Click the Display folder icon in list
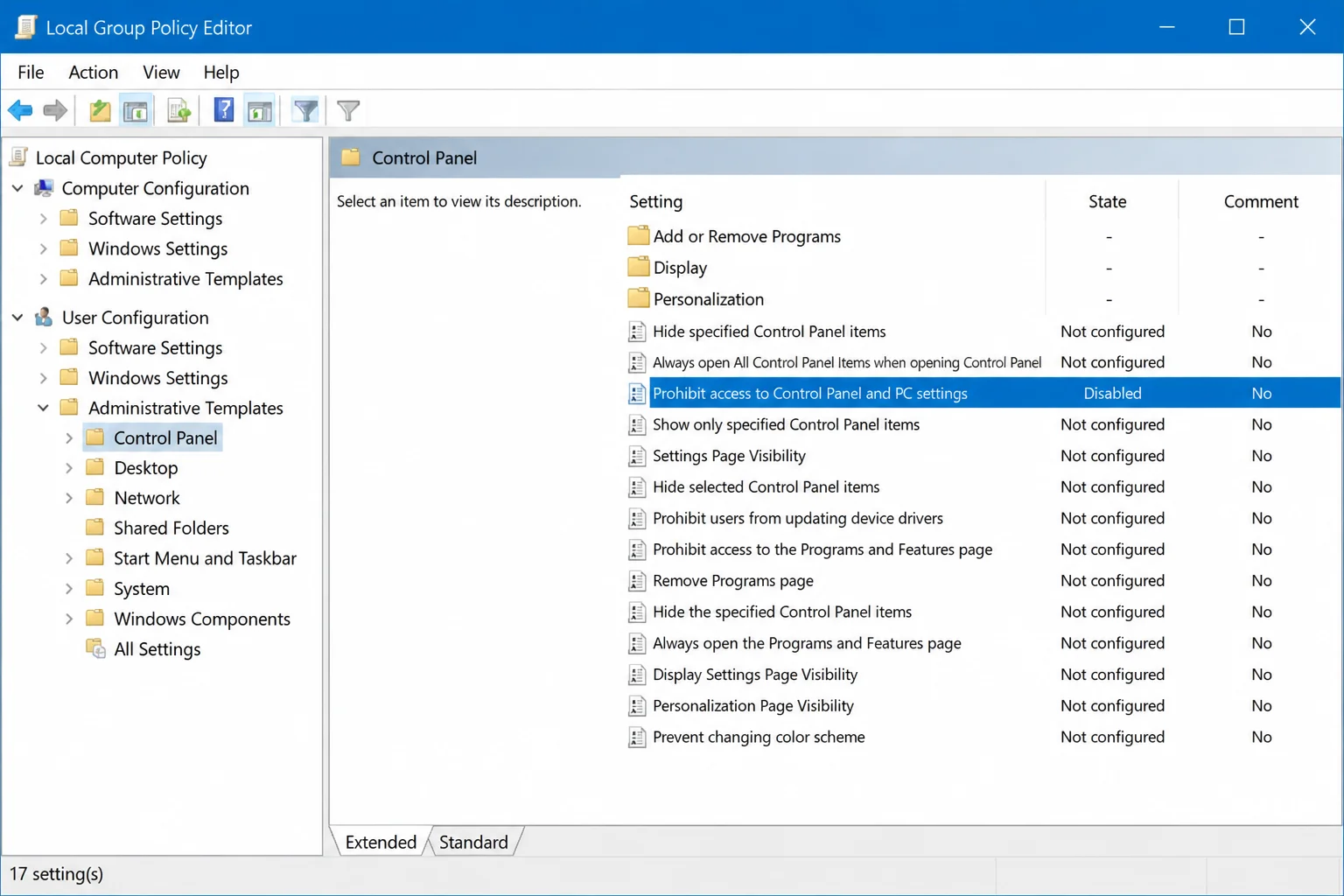 tap(638, 267)
